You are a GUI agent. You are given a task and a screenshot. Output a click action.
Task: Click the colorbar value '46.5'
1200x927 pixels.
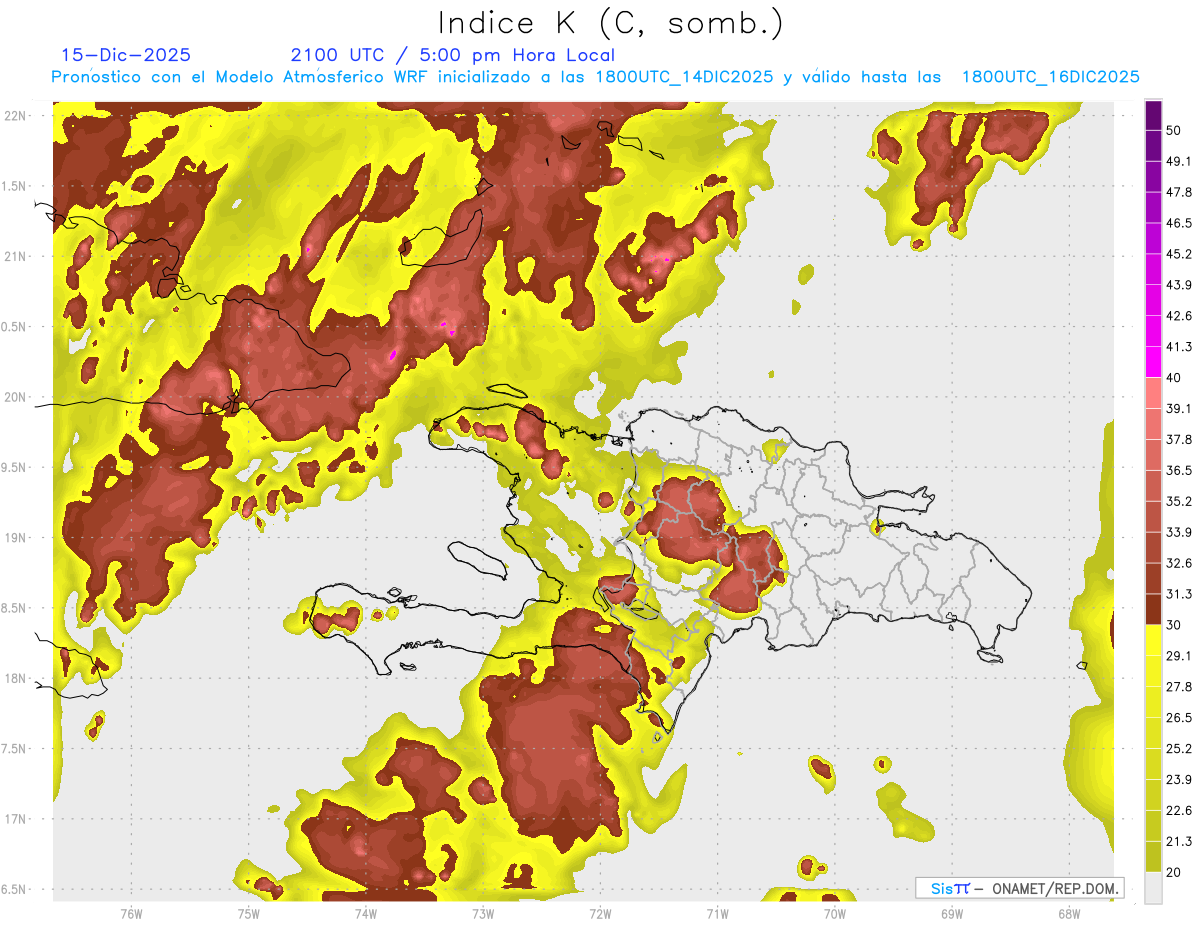(1179, 223)
